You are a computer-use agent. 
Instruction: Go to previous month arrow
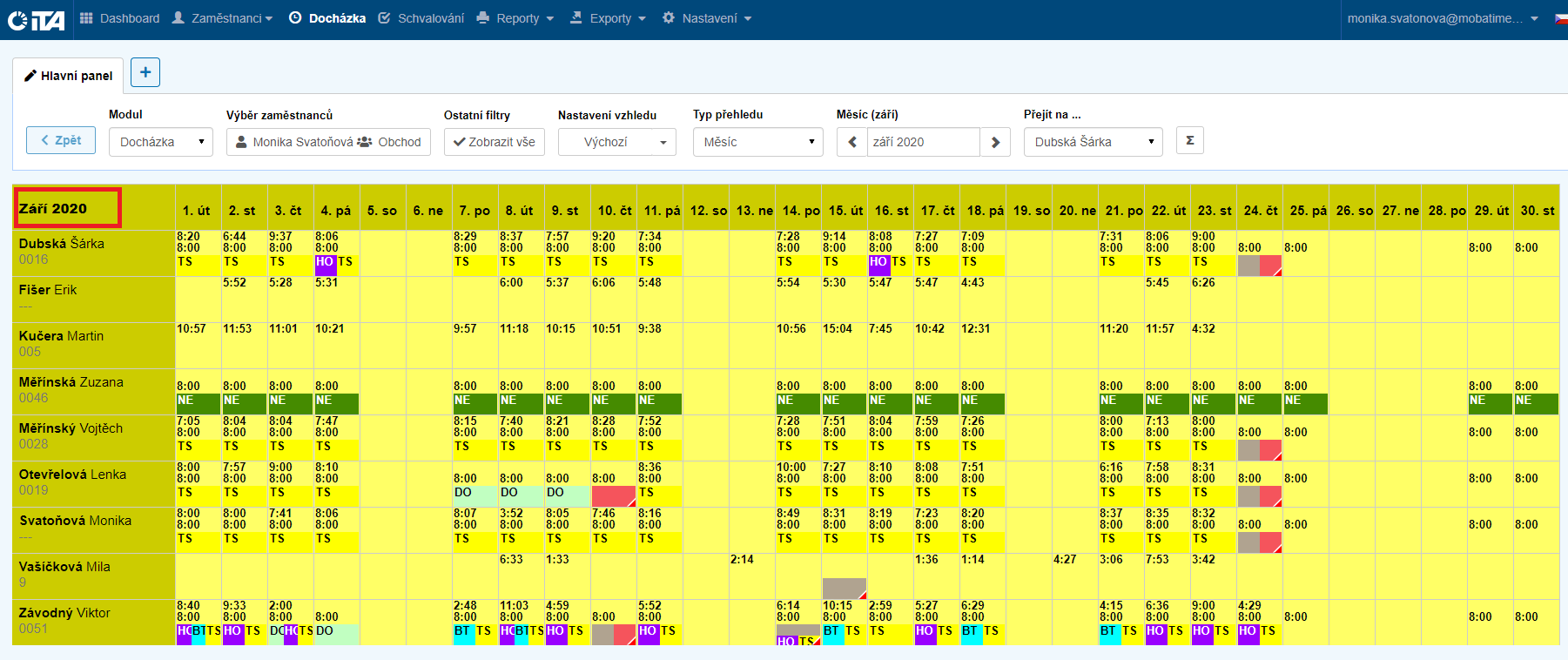(x=852, y=142)
